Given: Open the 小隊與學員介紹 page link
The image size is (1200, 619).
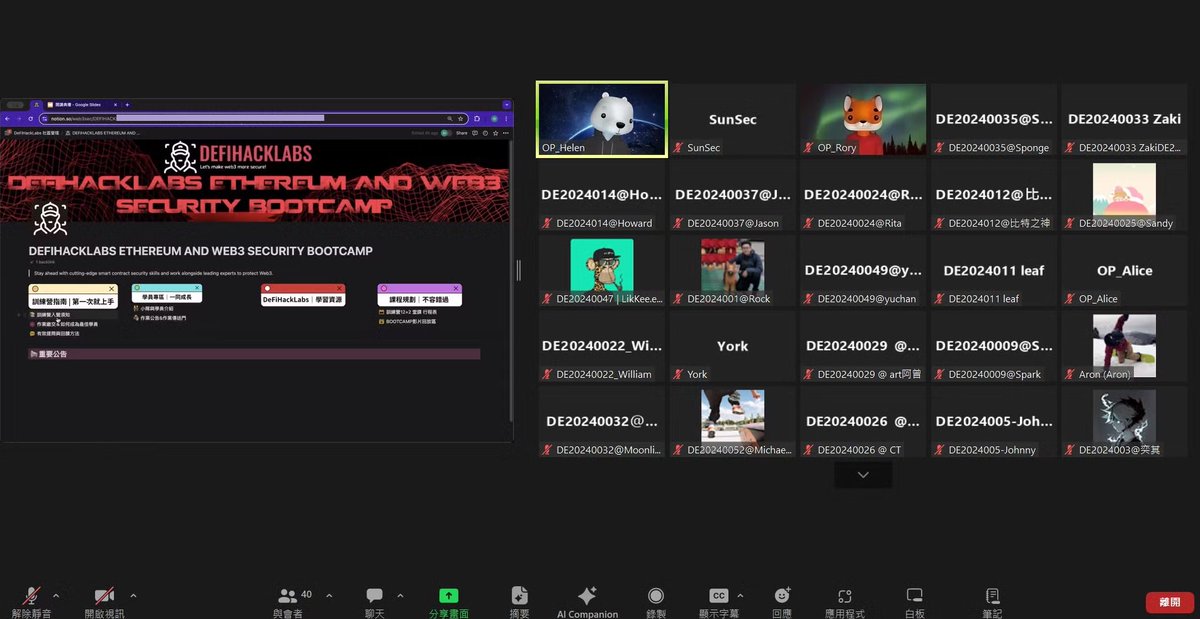Looking at the screenshot, I should (x=153, y=309).
